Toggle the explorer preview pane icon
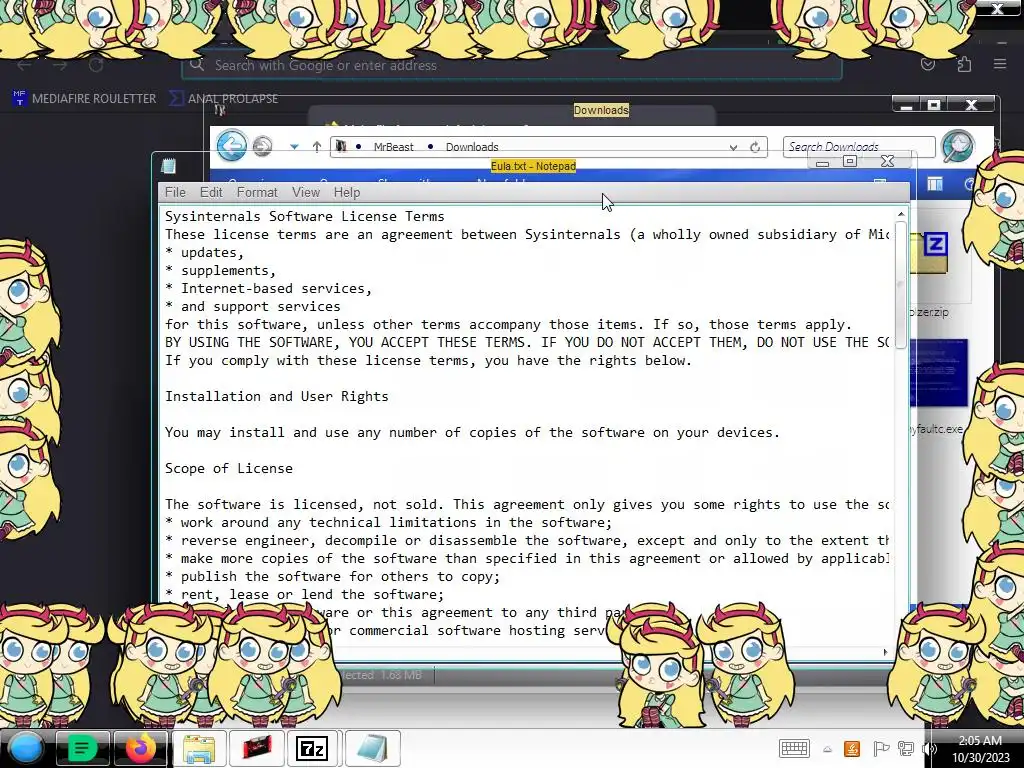1024x768 pixels. [935, 185]
